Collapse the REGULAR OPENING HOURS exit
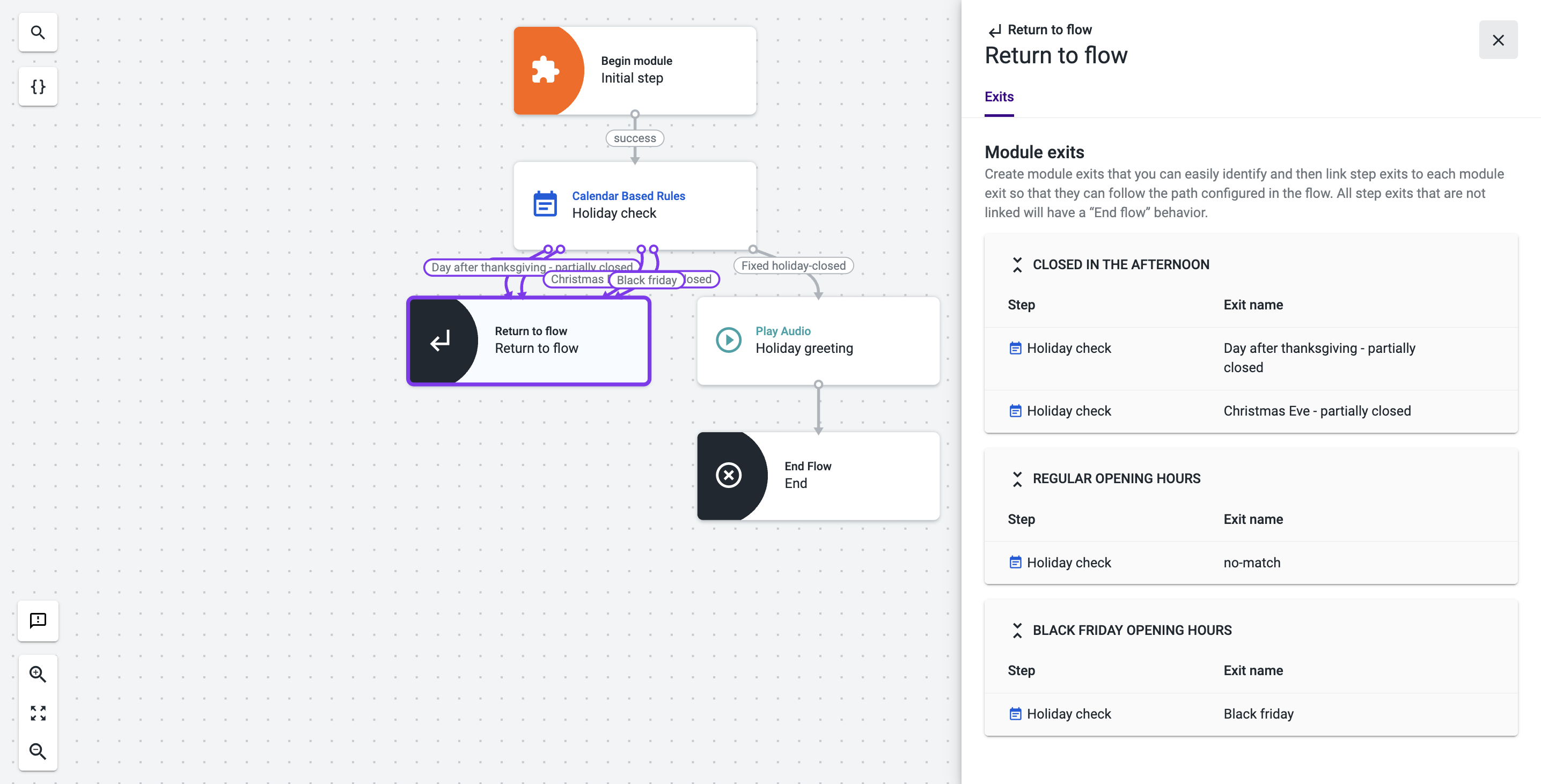Screen dimensions: 1541x784 click(x=1017, y=478)
